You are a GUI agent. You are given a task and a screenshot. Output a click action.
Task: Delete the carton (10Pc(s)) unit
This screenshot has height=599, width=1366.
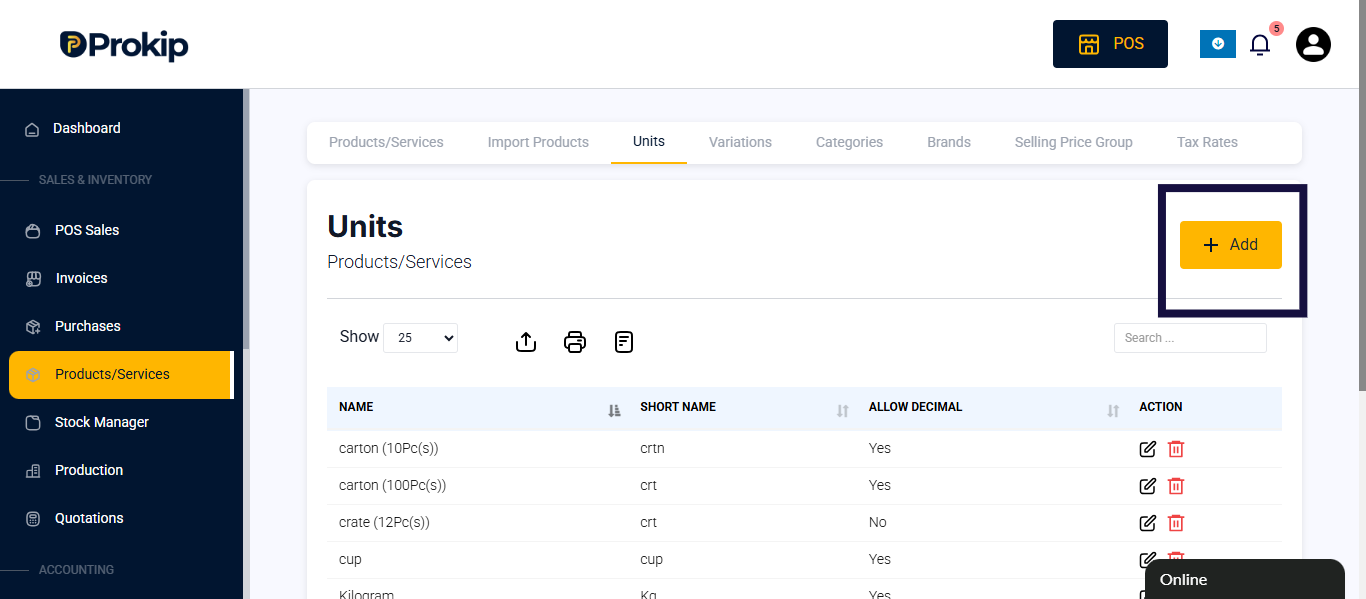click(1176, 449)
